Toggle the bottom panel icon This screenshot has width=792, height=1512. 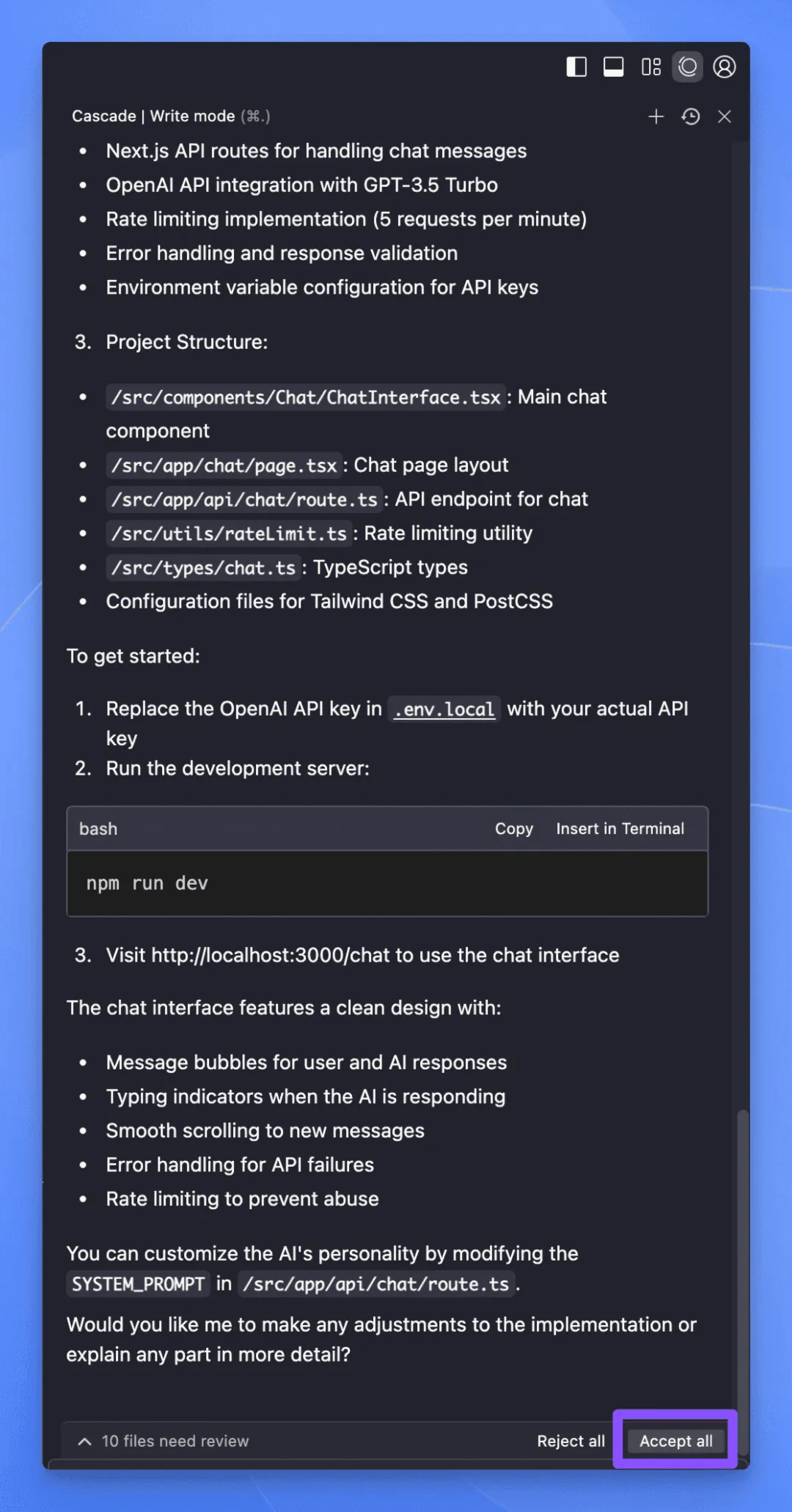[x=613, y=67]
